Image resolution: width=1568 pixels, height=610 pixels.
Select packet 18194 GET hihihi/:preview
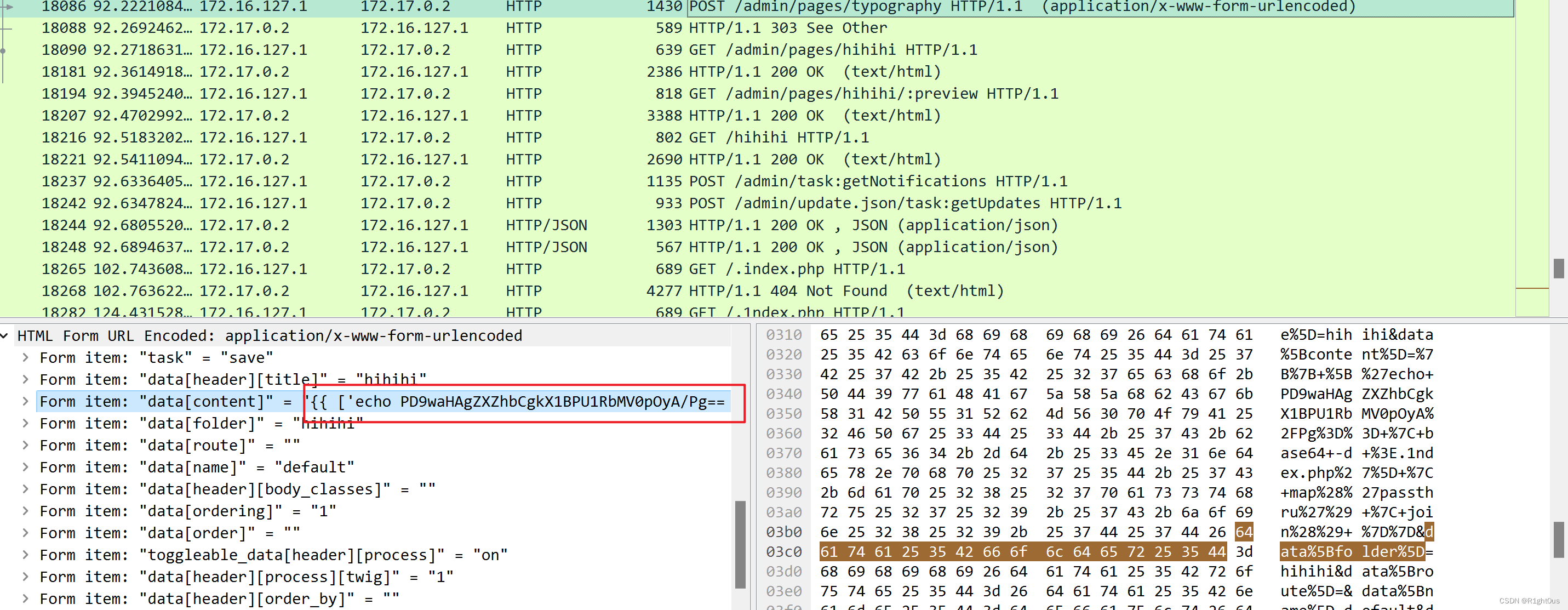coord(757,94)
